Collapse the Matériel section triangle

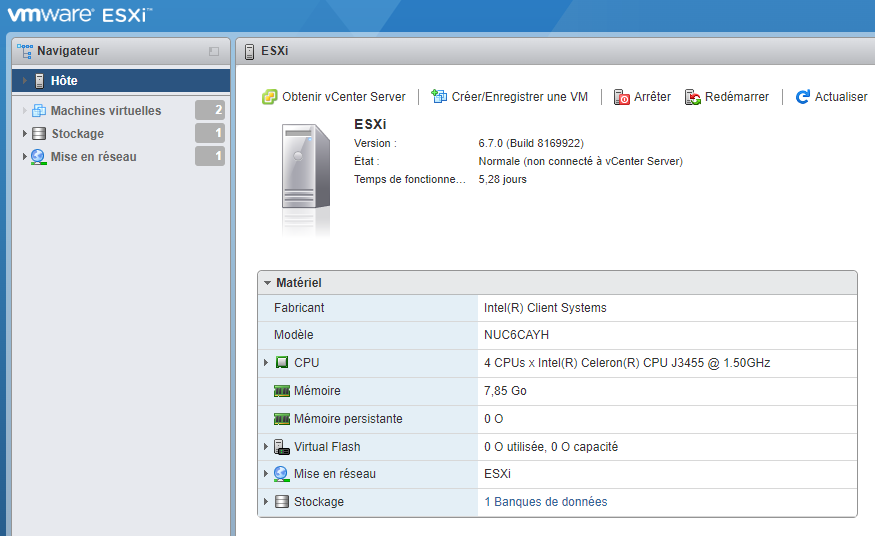point(268,283)
